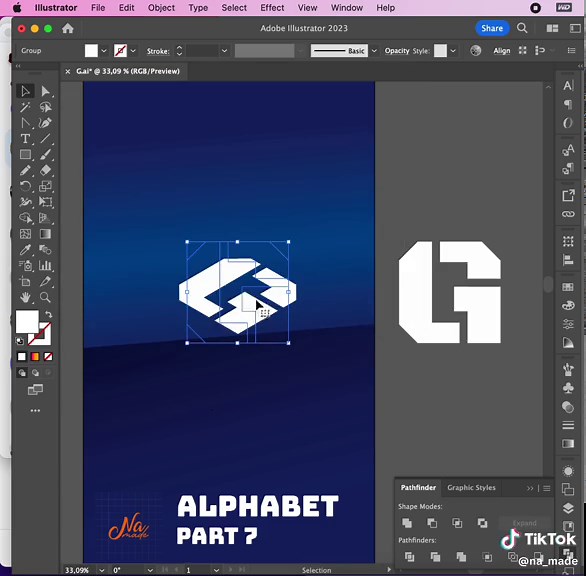Select the Free Transform tool
This screenshot has width=586, height=576.
[x=45, y=202]
